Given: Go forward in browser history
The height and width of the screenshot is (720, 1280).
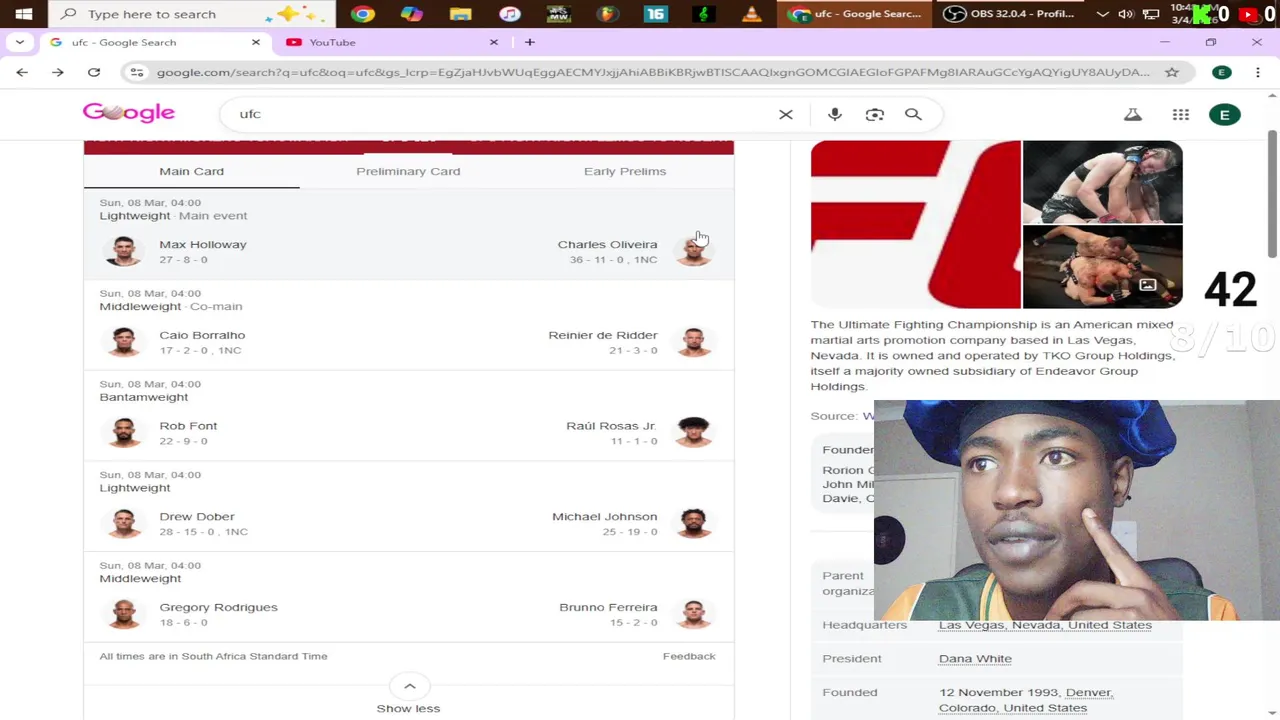Looking at the screenshot, I should [58, 72].
